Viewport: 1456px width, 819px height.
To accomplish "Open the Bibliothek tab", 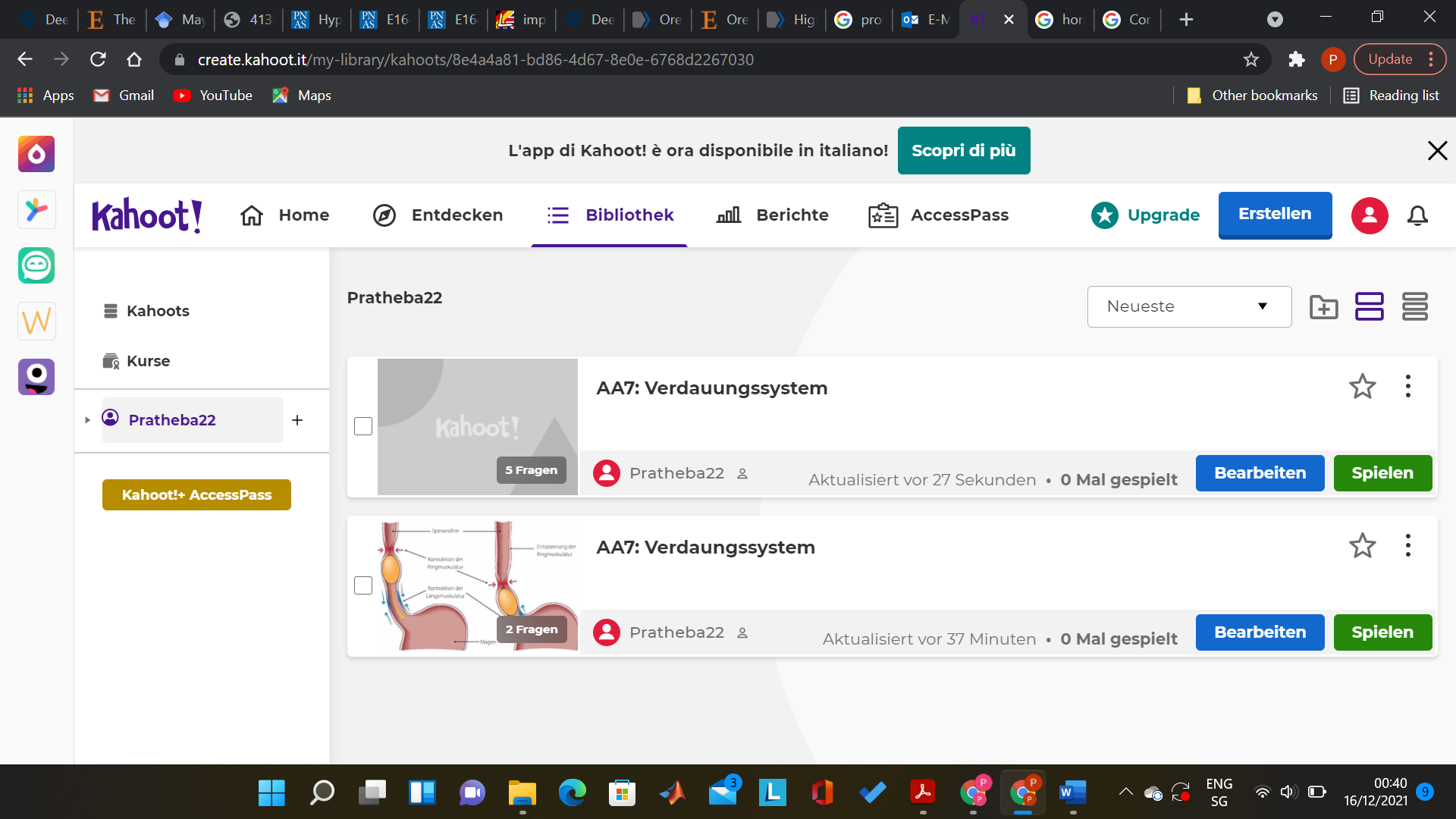I will pos(610,215).
